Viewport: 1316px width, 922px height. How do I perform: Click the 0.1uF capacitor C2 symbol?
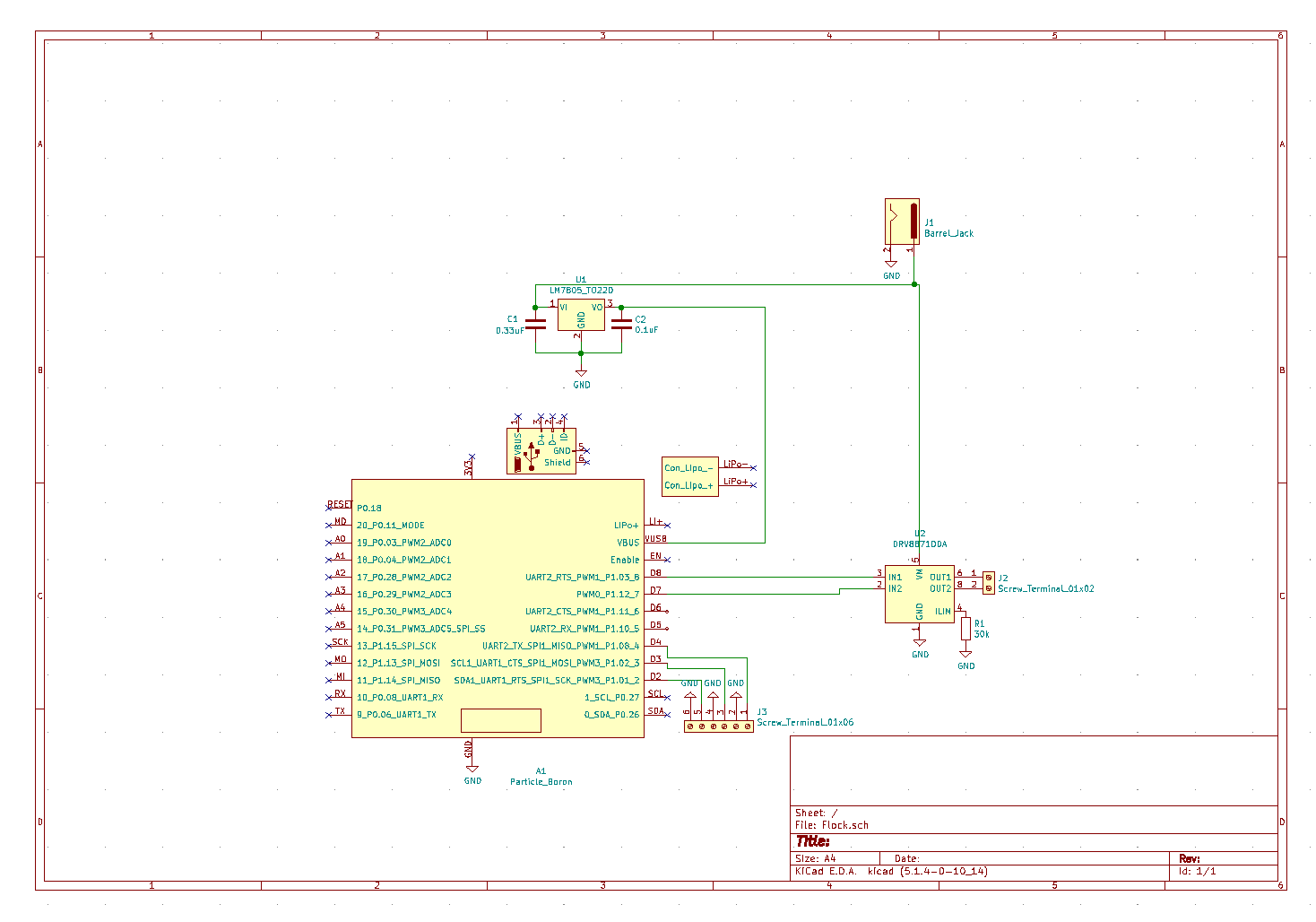(623, 325)
